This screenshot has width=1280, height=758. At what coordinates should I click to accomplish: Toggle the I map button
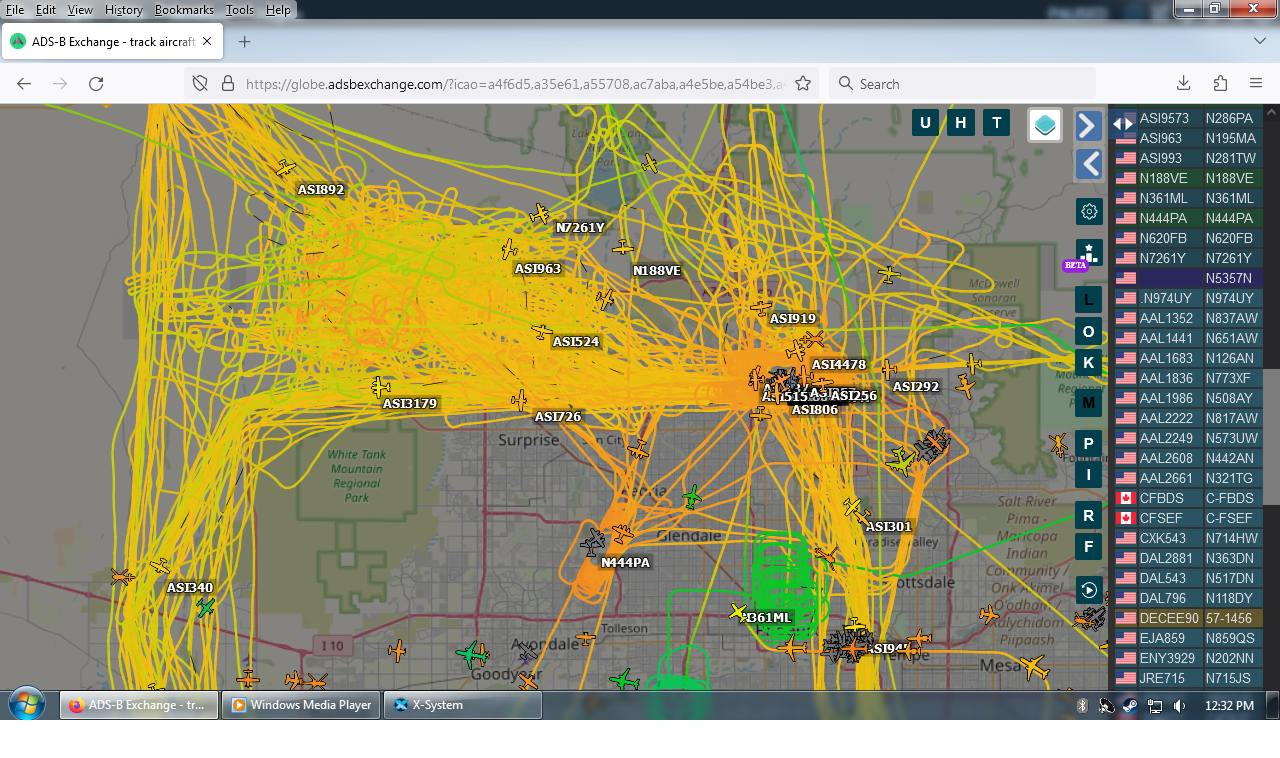click(x=1089, y=475)
